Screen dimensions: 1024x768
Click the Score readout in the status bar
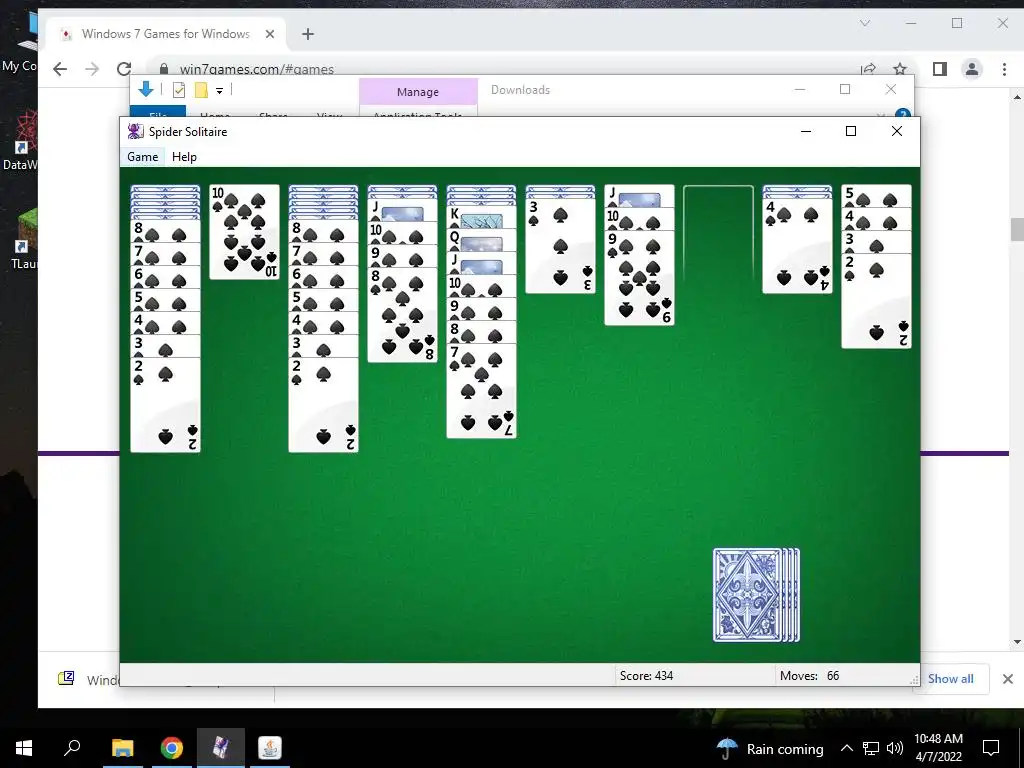pyautogui.click(x=647, y=676)
